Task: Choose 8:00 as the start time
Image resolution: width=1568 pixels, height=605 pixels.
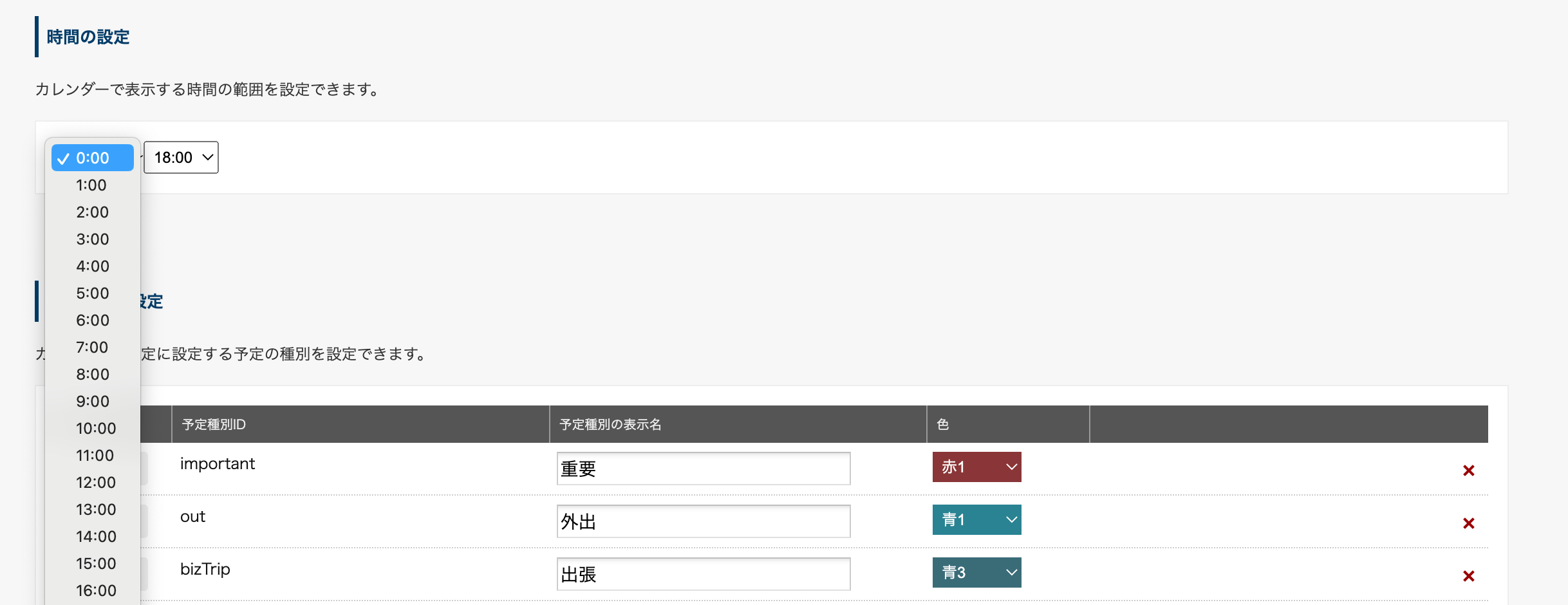Action: (92, 375)
